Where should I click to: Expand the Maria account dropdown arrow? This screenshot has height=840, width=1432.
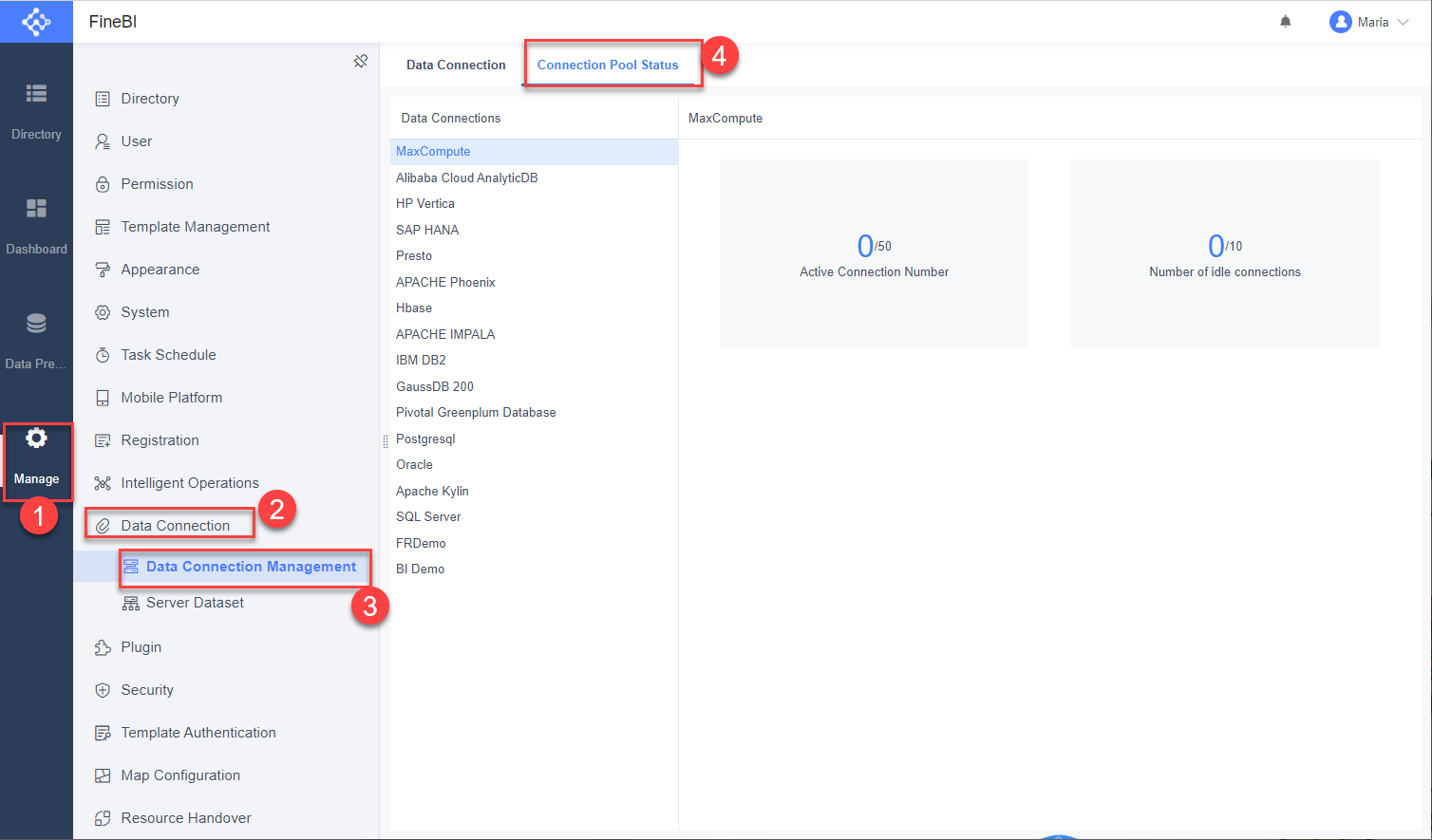[x=1403, y=22]
